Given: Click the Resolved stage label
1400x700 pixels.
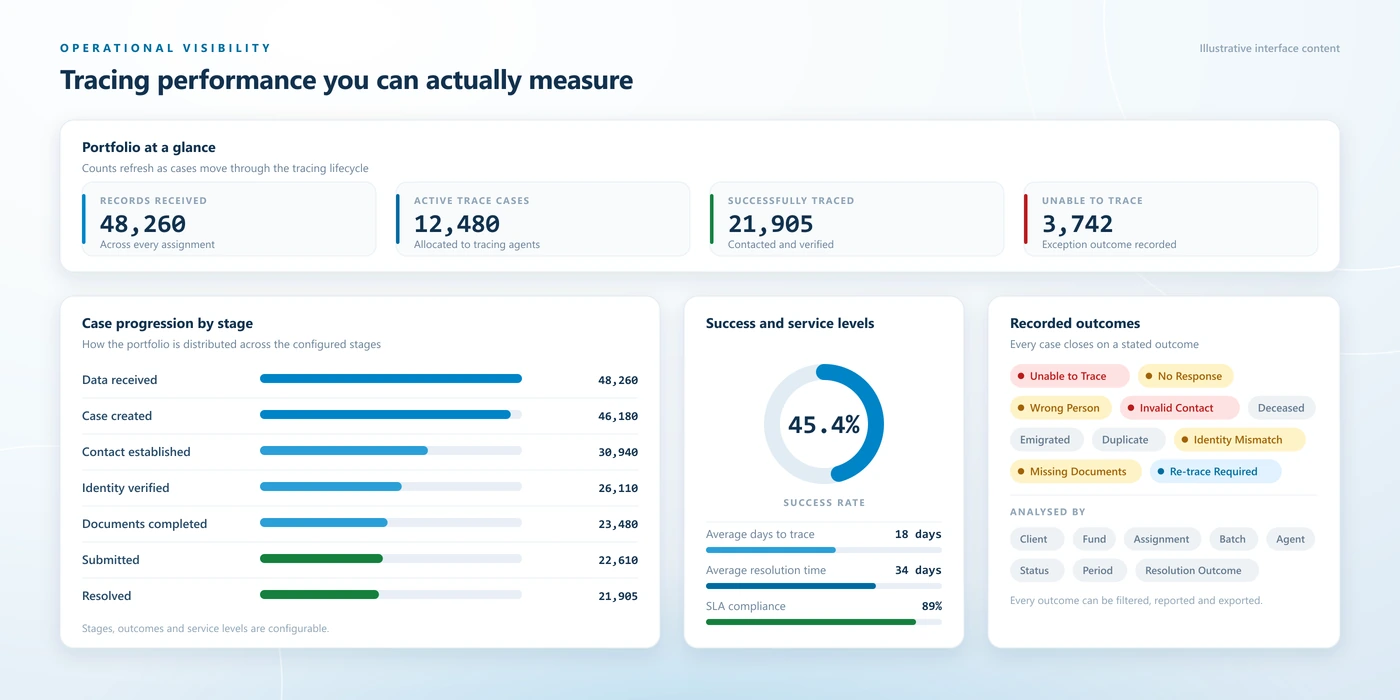Looking at the screenshot, I should (107, 596).
